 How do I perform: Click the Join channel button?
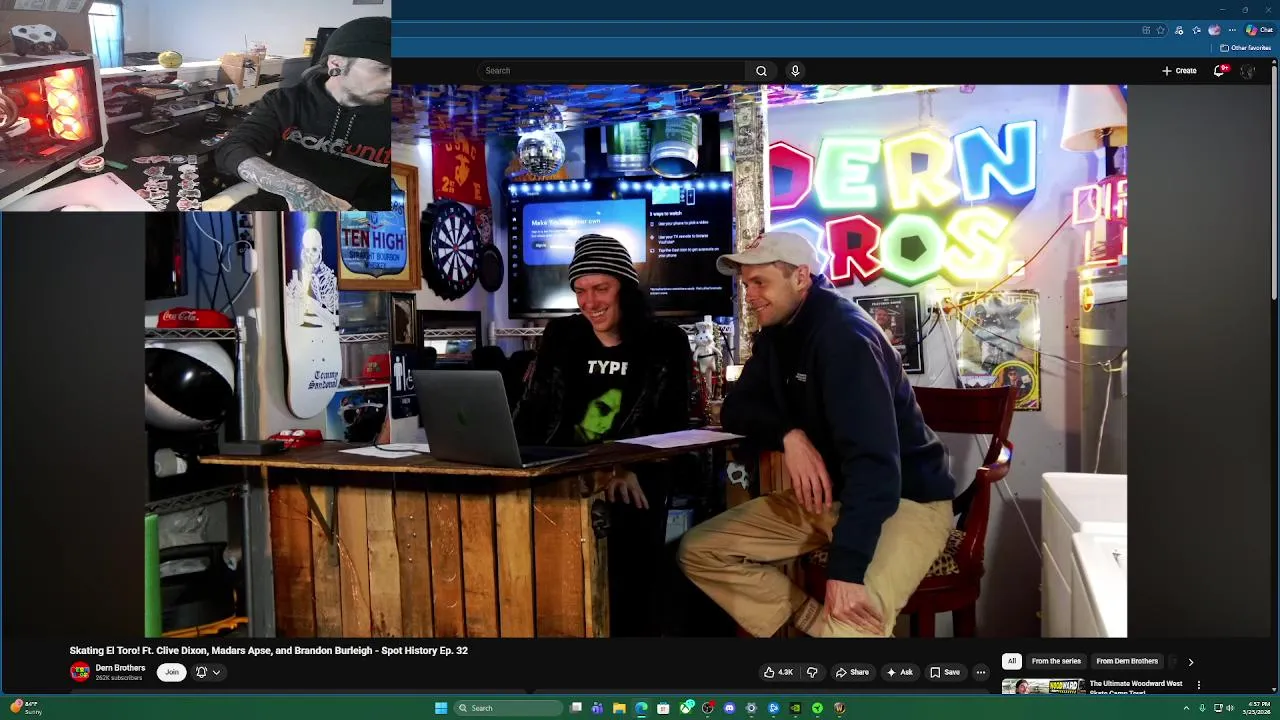tap(172, 672)
